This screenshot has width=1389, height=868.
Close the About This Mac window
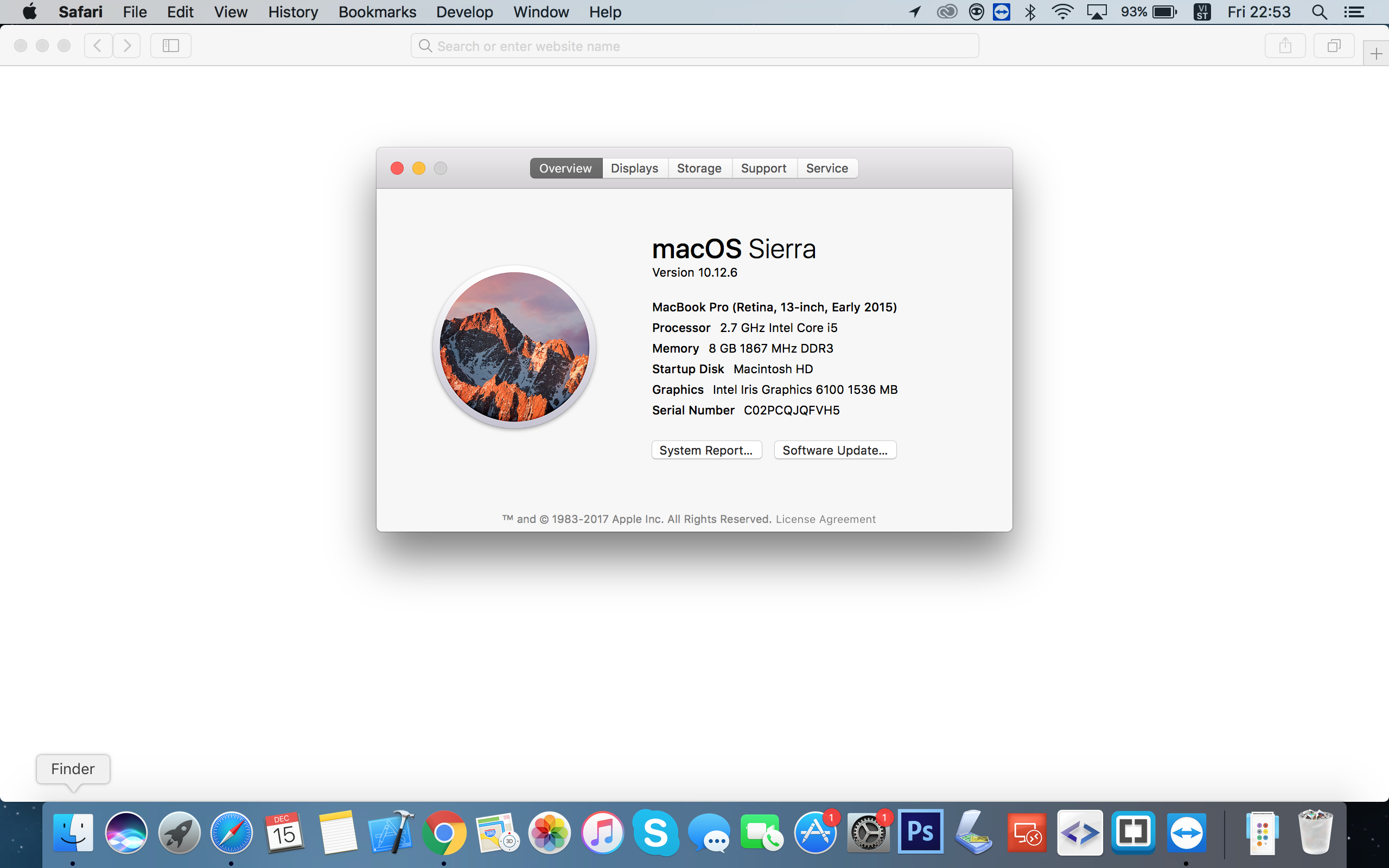[x=397, y=168]
